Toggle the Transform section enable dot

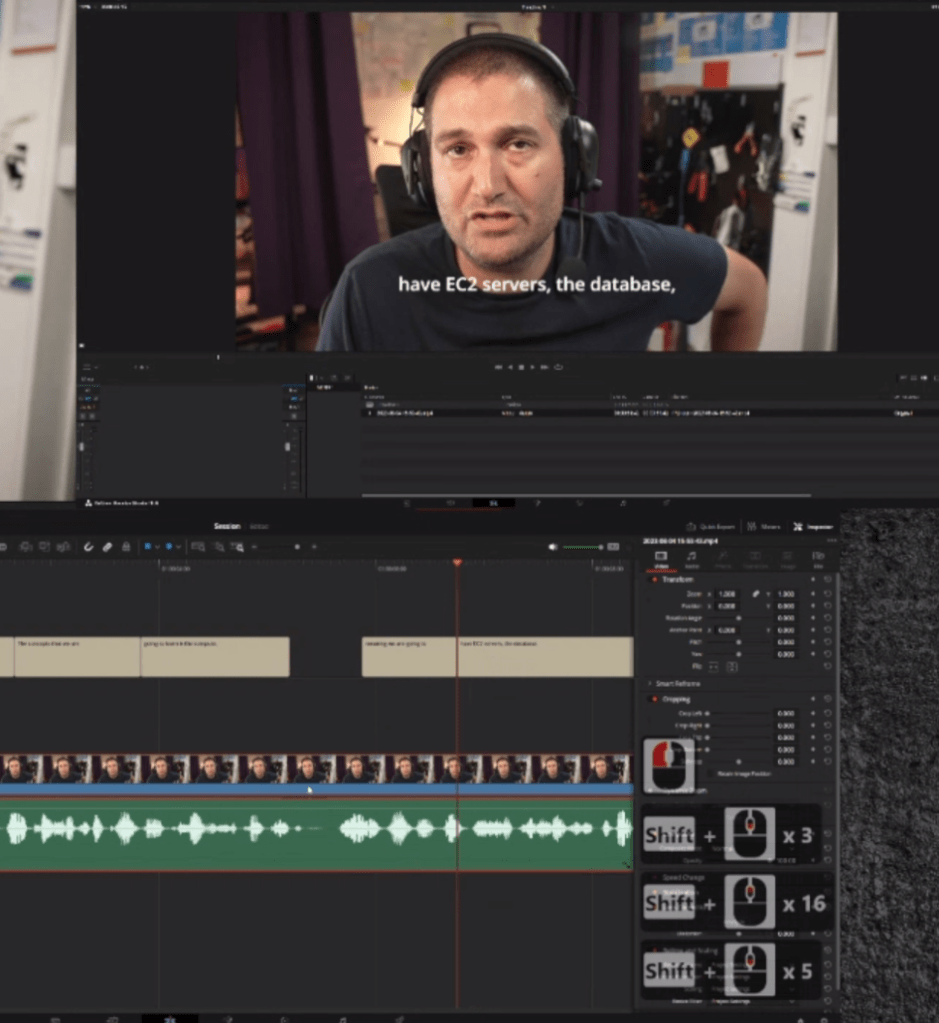click(654, 579)
